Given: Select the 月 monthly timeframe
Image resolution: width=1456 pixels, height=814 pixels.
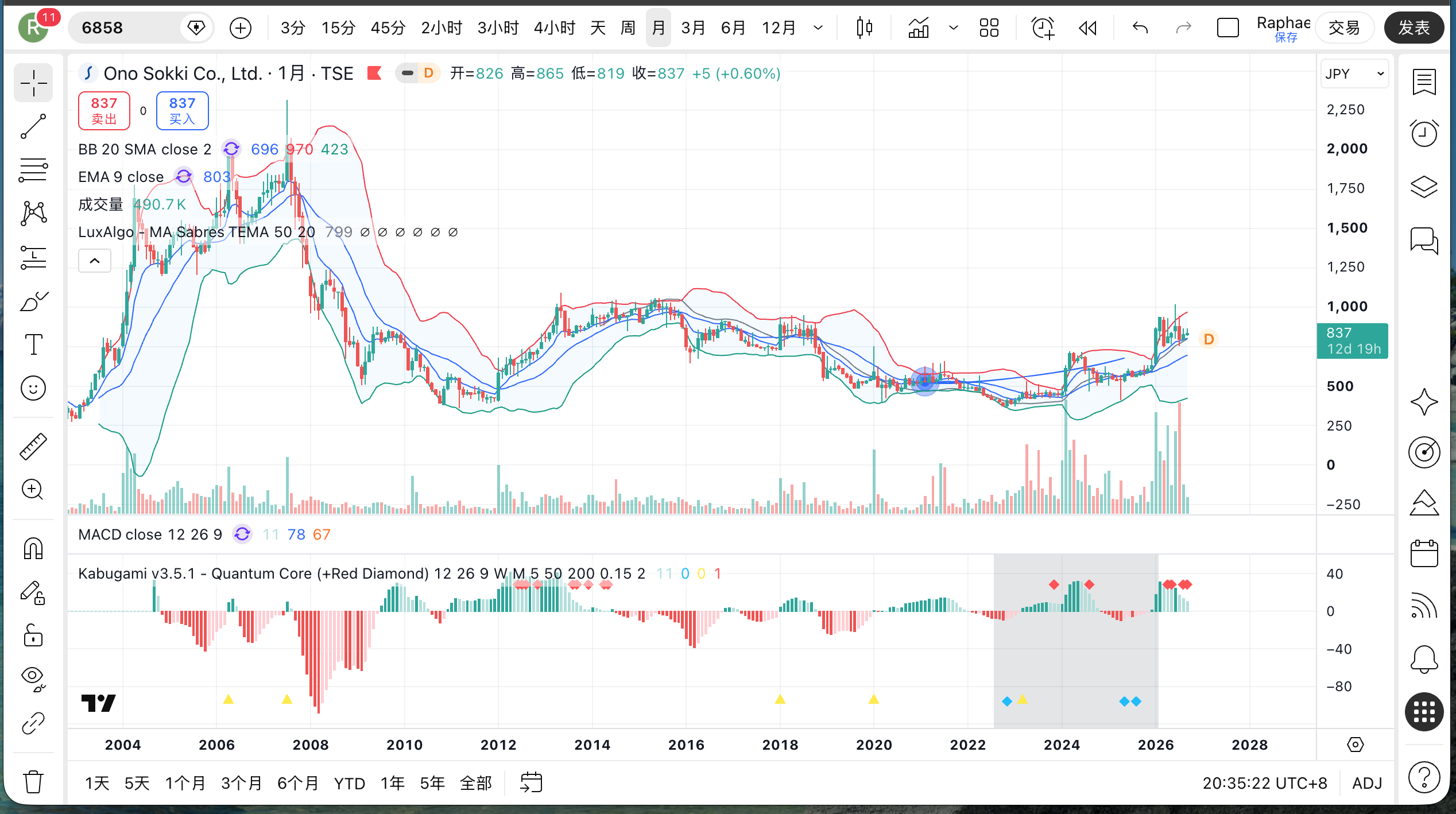Looking at the screenshot, I should (x=659, y=28).
